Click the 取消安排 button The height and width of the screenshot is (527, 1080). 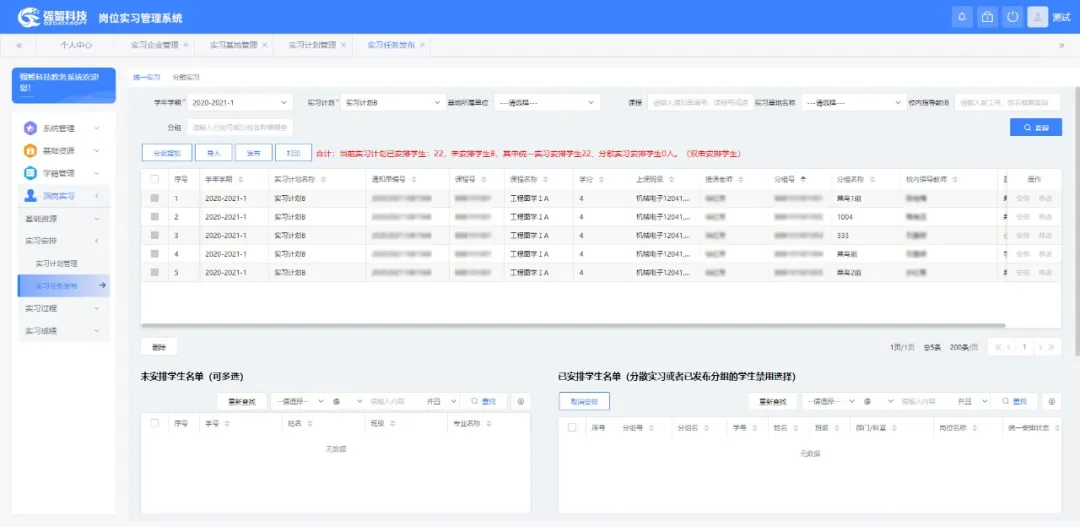pos(584,401)
